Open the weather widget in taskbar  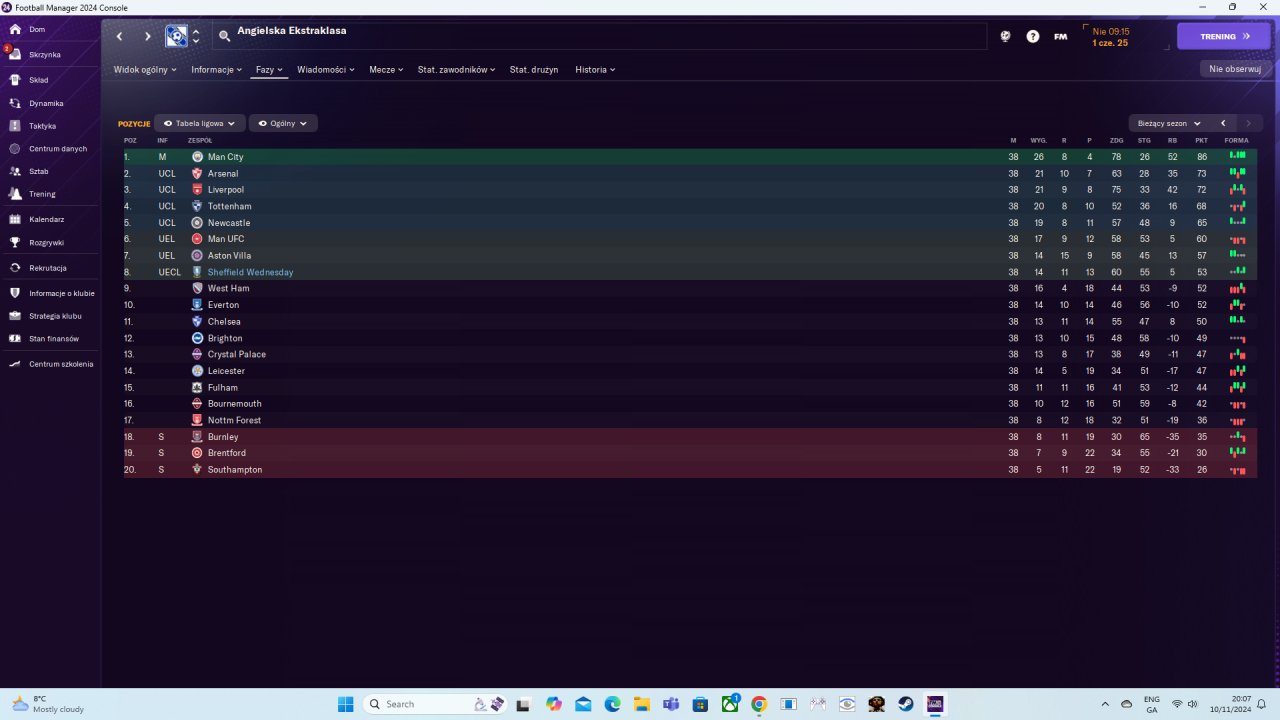tap(48, 704)
